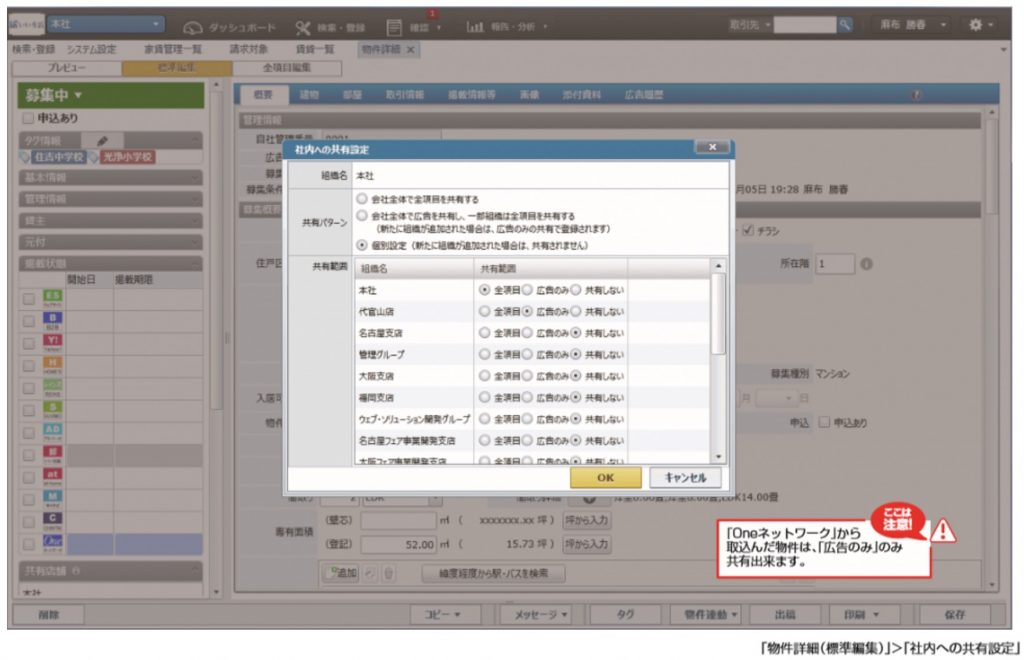The height and width of the screenshot is (660, 1024).
Task: Click the document icon with red badge
Action: (x=394, y=27)
